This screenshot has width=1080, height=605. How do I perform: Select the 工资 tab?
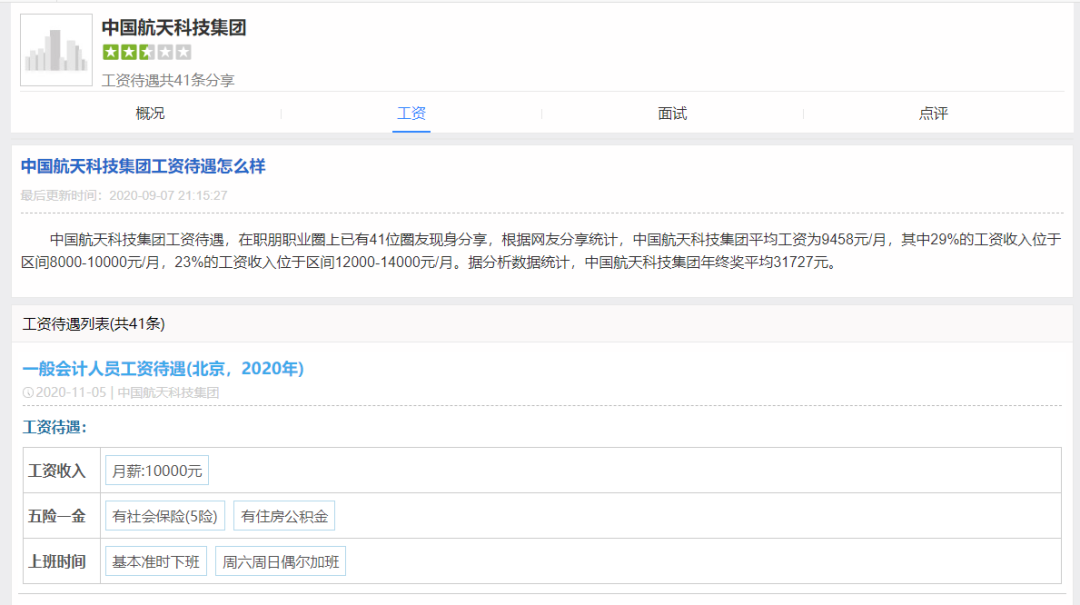tap(411, 113)
